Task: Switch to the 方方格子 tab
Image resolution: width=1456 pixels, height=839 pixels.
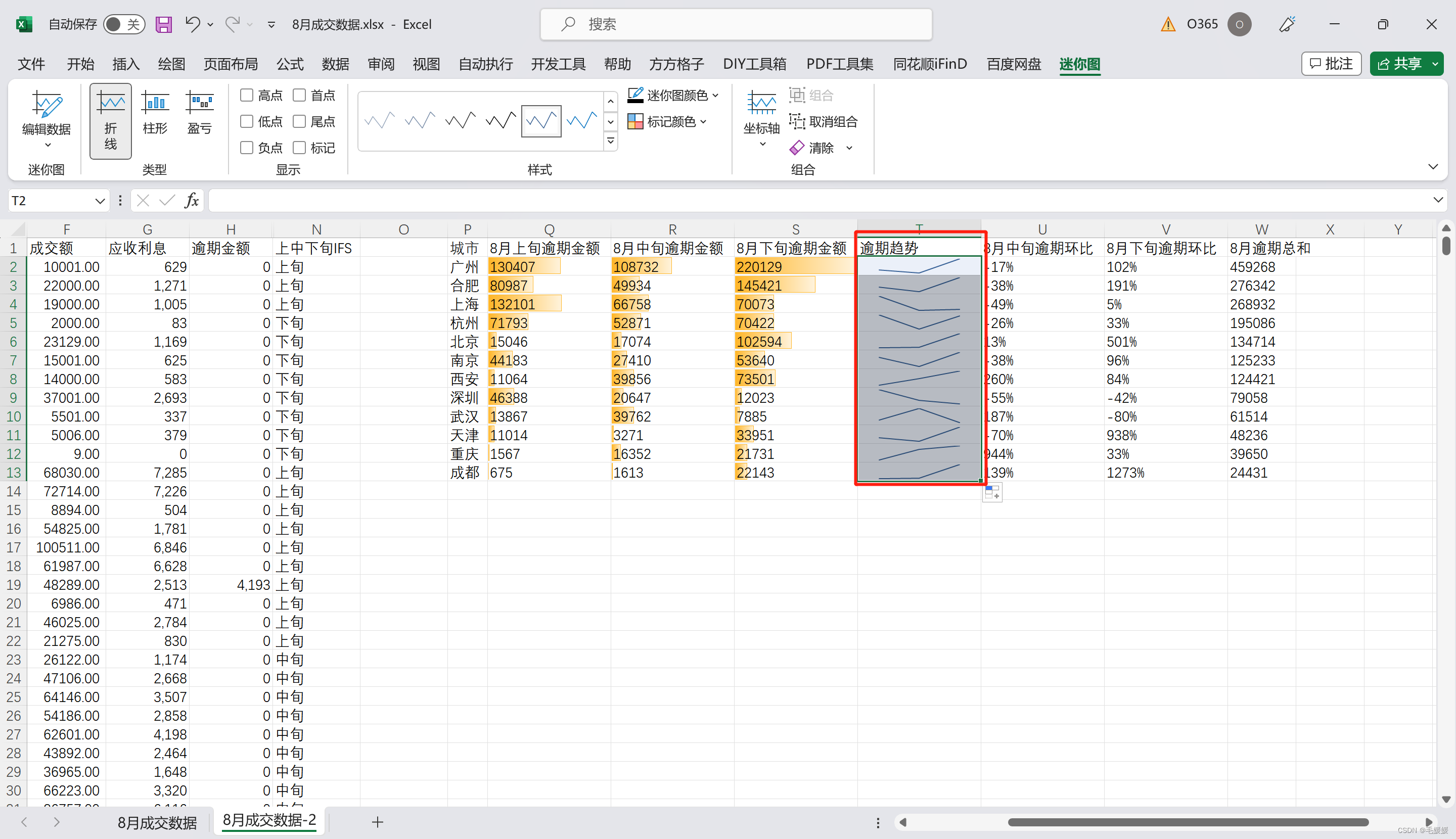Action: point(677,64)
